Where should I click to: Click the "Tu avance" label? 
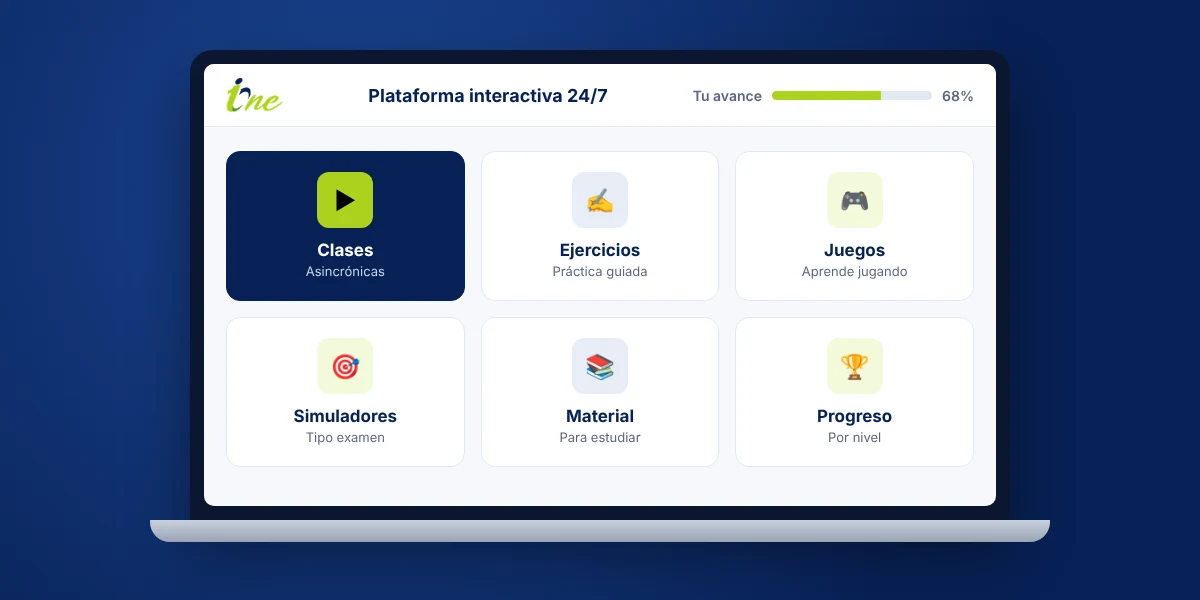pyautogui.click(x=727, y=96)
